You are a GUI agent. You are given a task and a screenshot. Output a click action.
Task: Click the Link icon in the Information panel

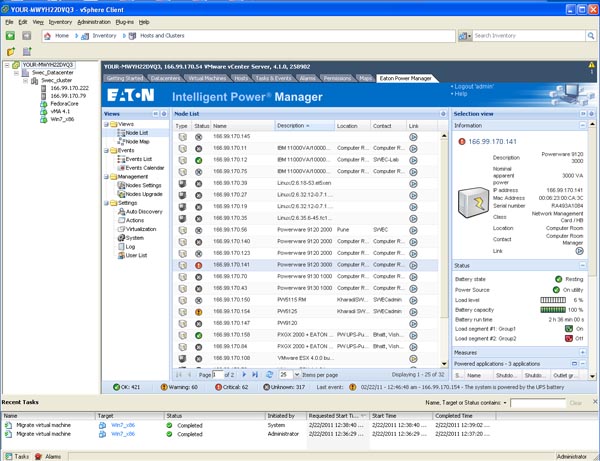coord(579,251)
